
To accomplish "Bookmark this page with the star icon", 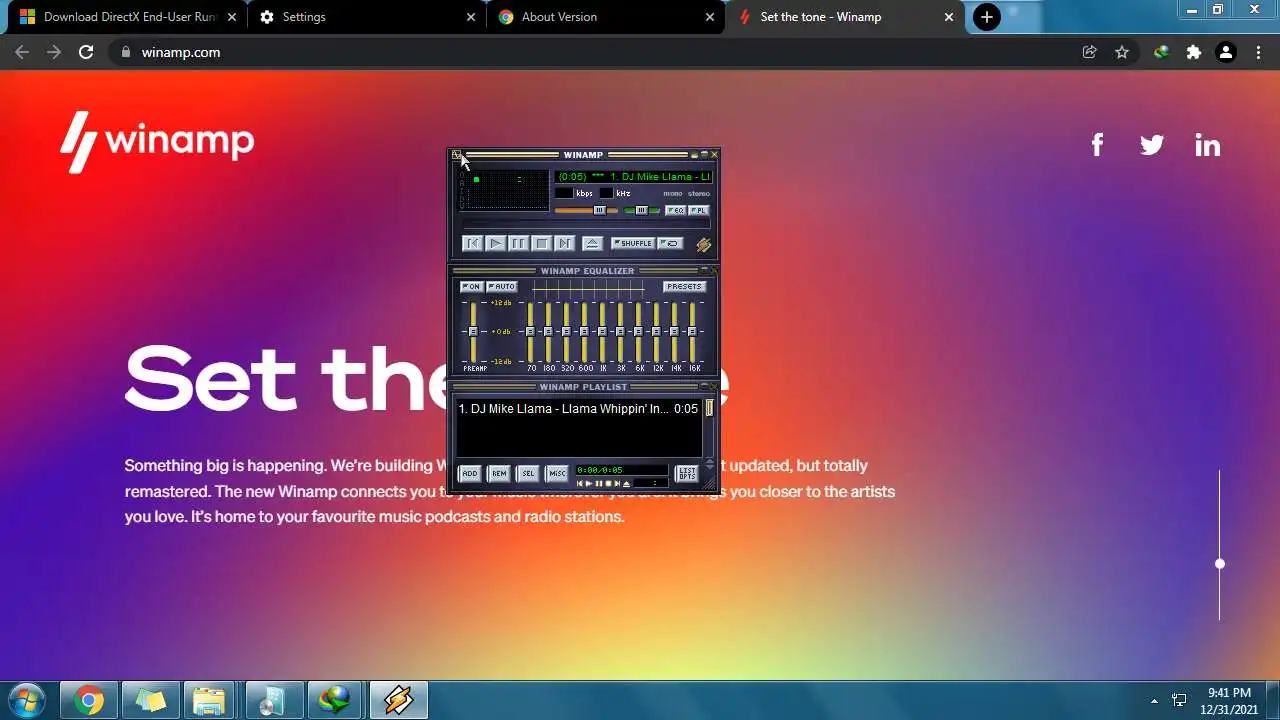I will (x=1122, y=52).
